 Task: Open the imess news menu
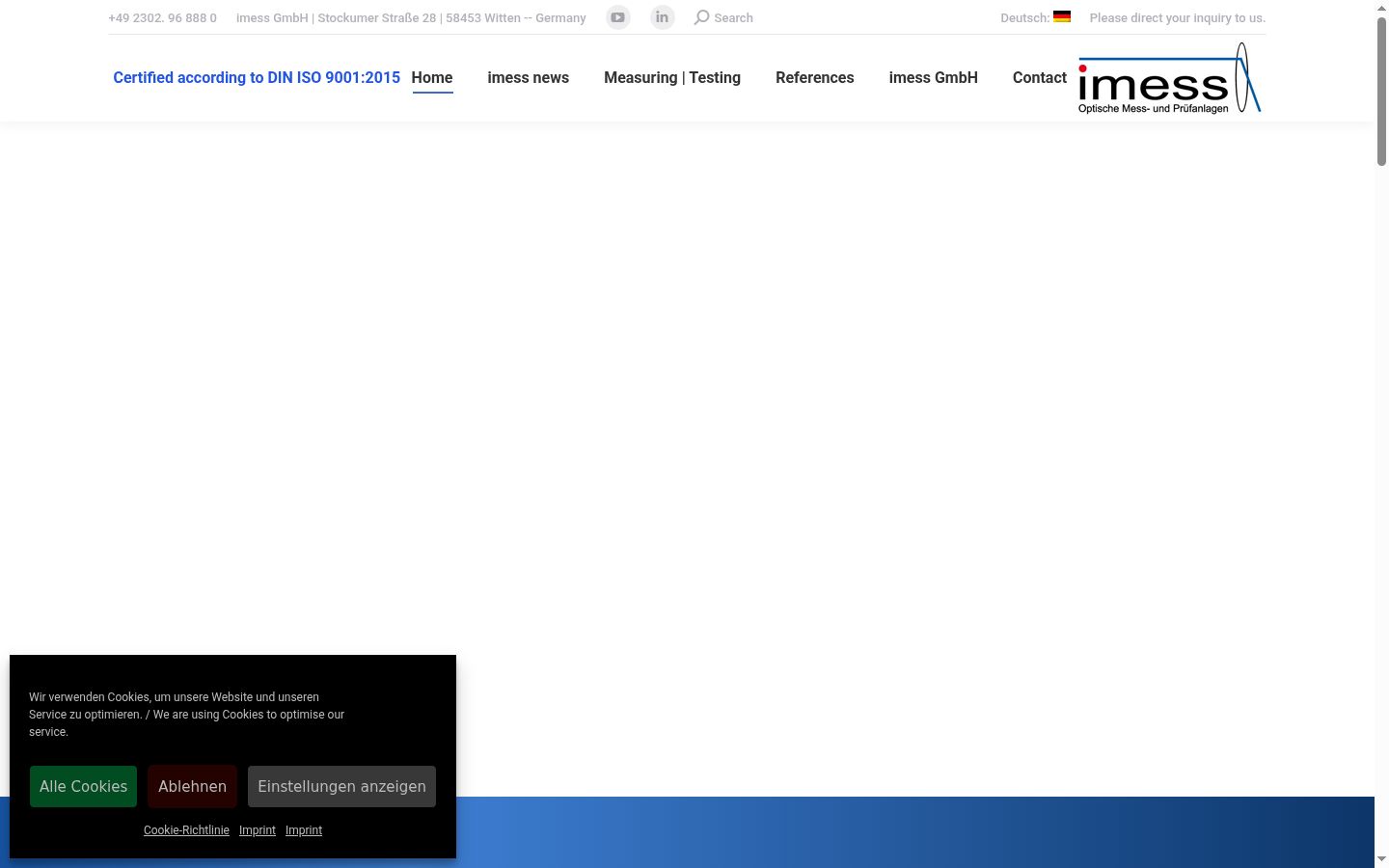point(529,78)
